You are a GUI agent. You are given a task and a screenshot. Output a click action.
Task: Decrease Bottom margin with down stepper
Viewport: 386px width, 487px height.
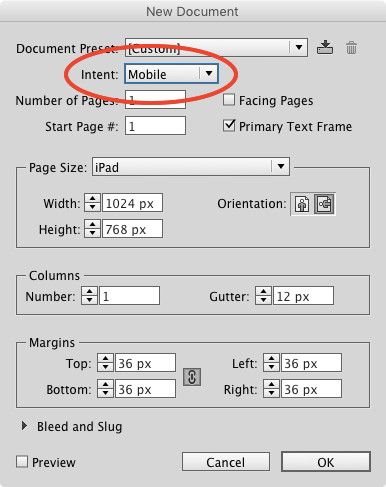point(105,393)
